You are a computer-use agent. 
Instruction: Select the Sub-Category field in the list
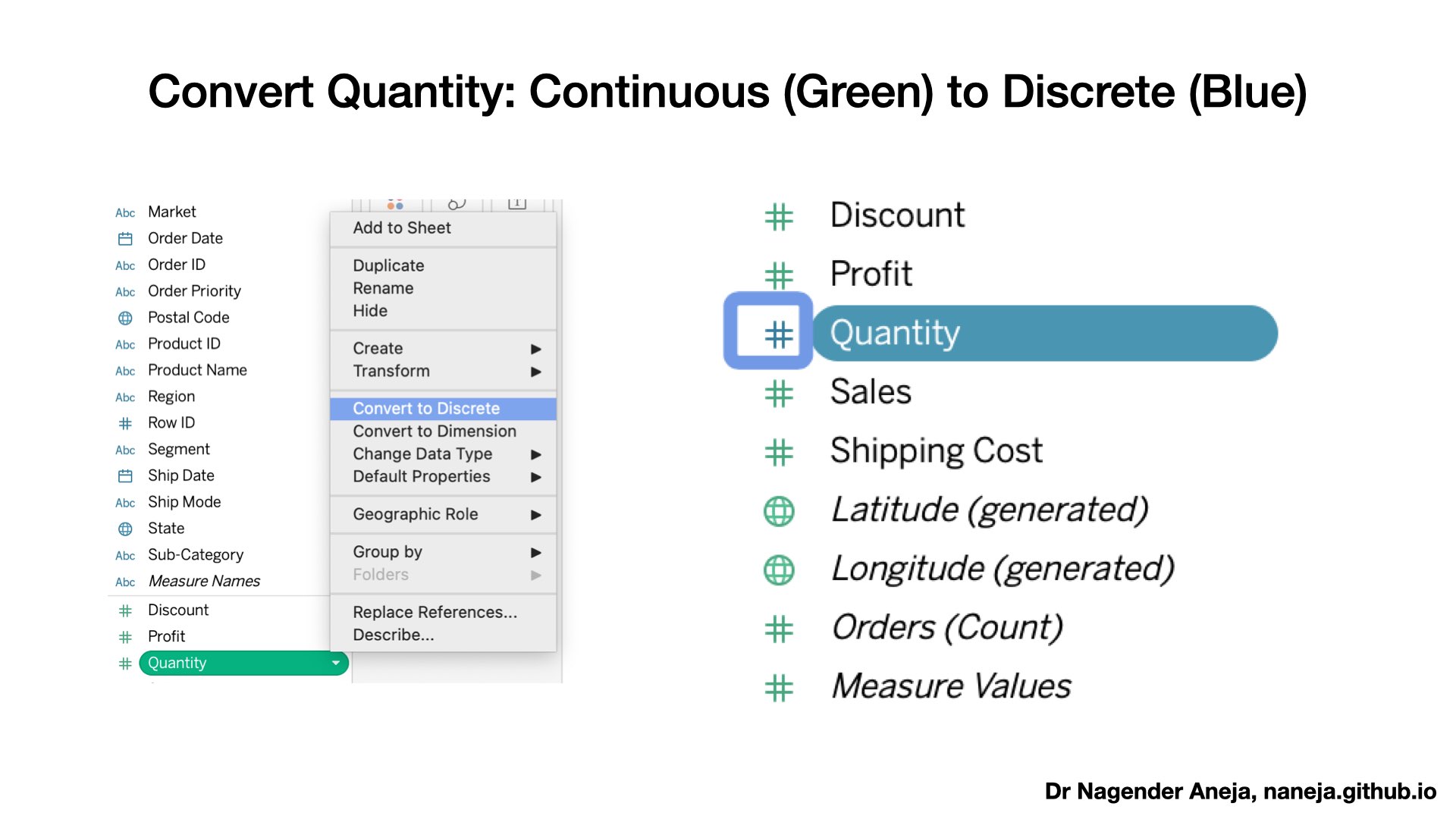195,555
